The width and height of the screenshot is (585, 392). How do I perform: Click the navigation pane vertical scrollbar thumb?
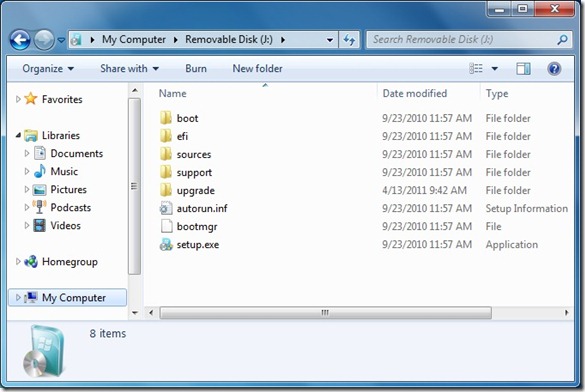pyautogui.click(x=135, y=186)
